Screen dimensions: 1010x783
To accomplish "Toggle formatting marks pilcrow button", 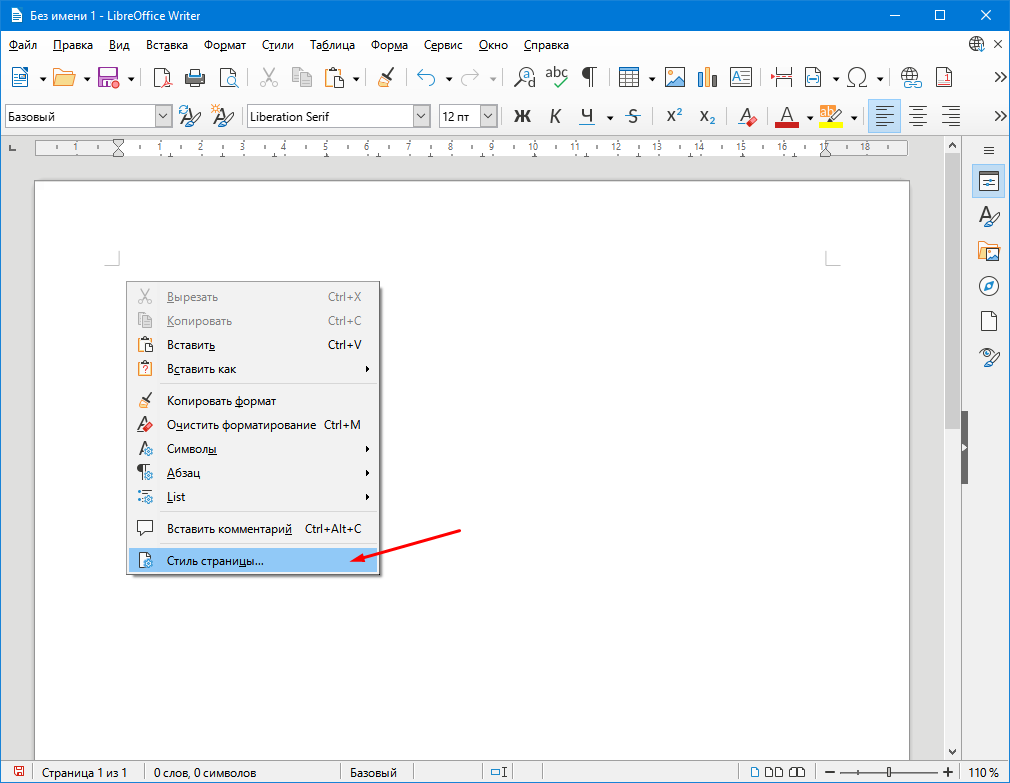I will [589, 77].
